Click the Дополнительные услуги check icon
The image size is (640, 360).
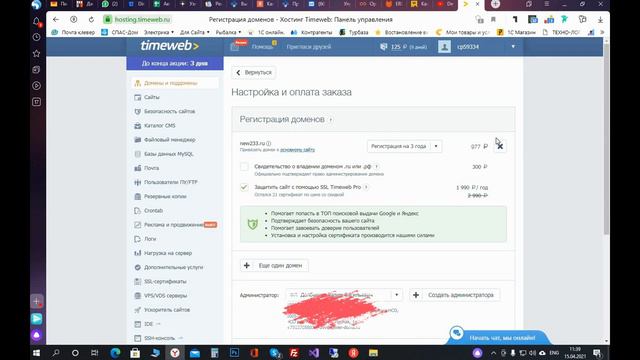[x=138, y=267]
